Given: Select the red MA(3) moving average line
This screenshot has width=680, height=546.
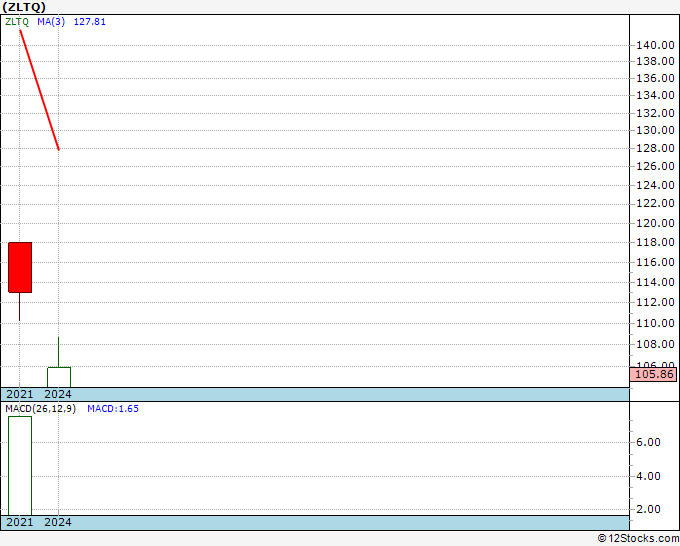Looking at the screenshot, I should click(x=39, y=90).
